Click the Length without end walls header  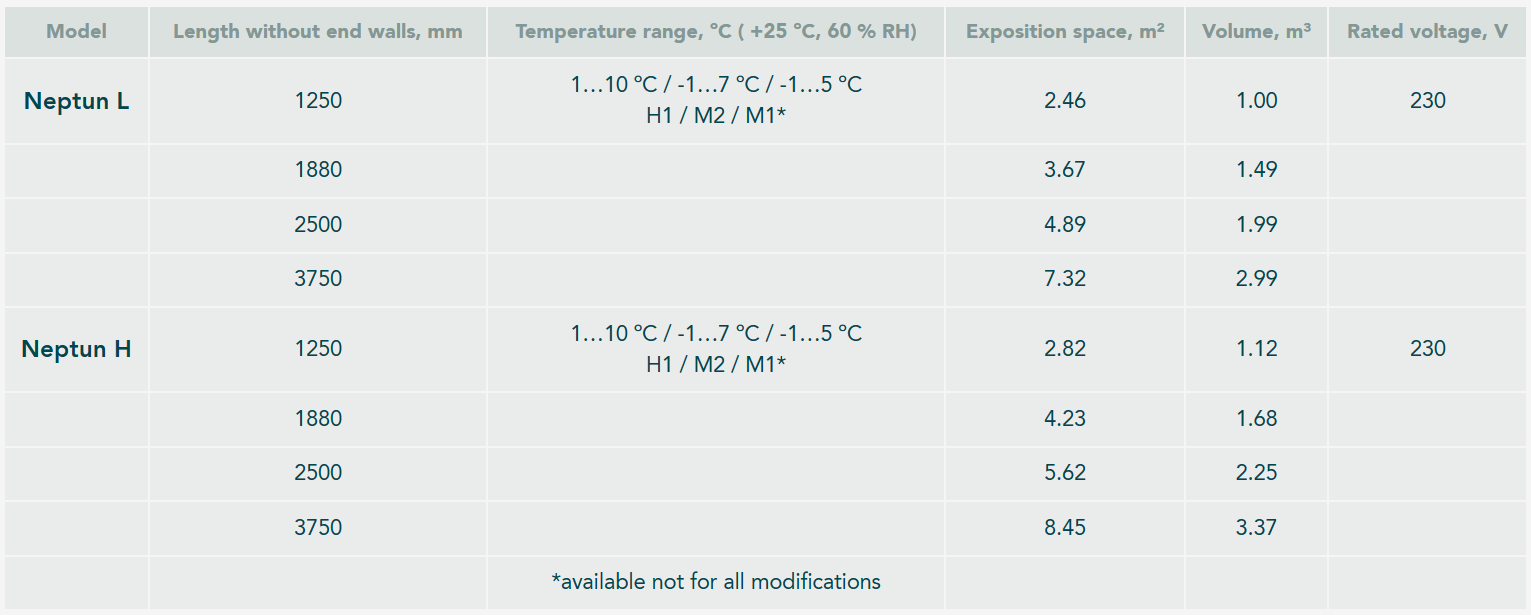click(318, 32)
